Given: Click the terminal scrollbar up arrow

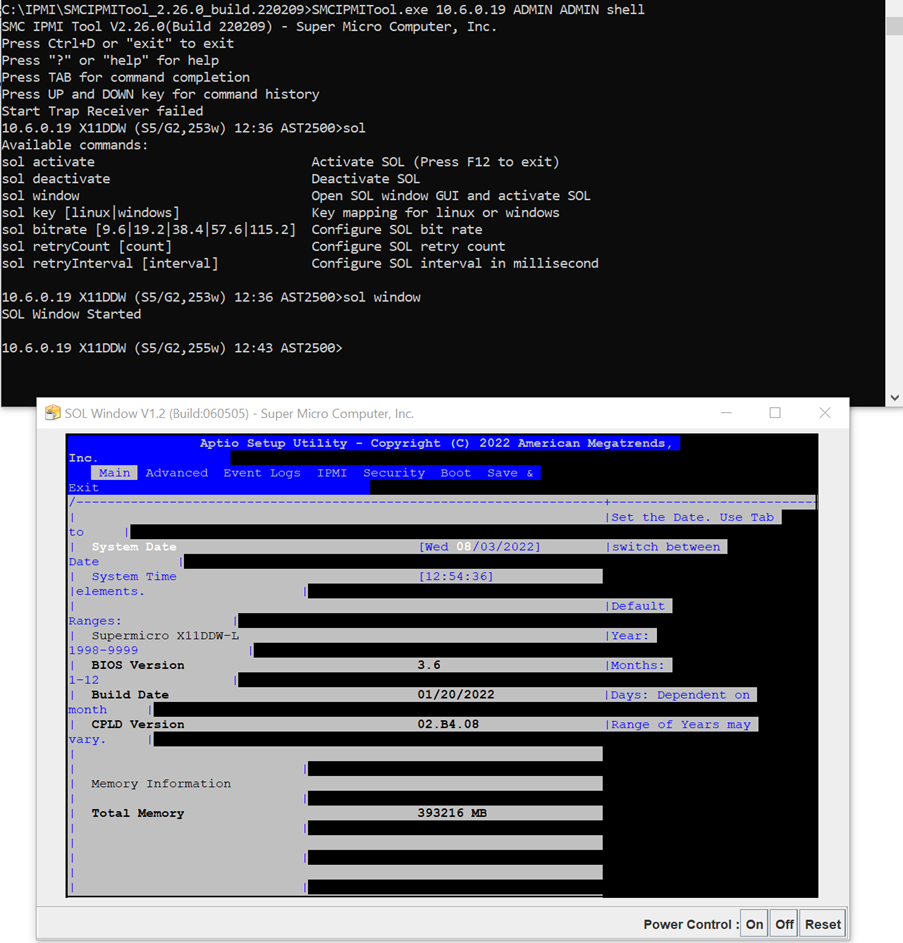Looking at the screenshot, I should [894, 8].
